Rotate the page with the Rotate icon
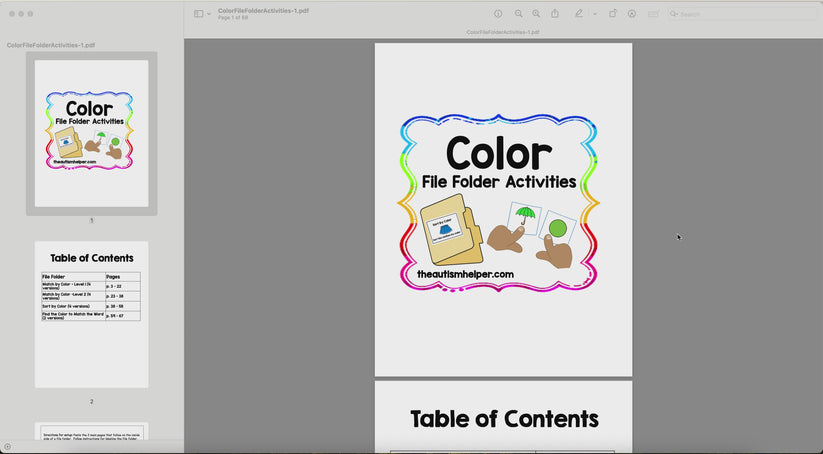823x454 pixels. (x=613, y=14)
